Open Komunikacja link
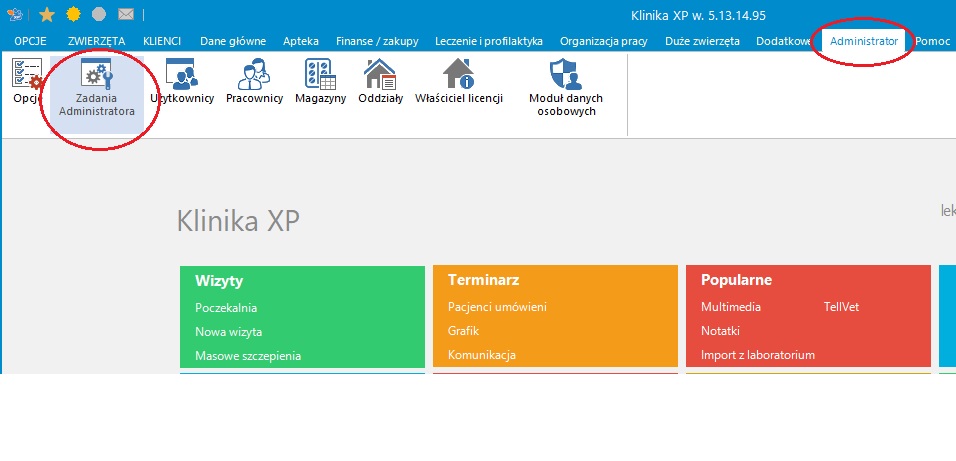This screenshot has width=956, height=461. (482, 355)
